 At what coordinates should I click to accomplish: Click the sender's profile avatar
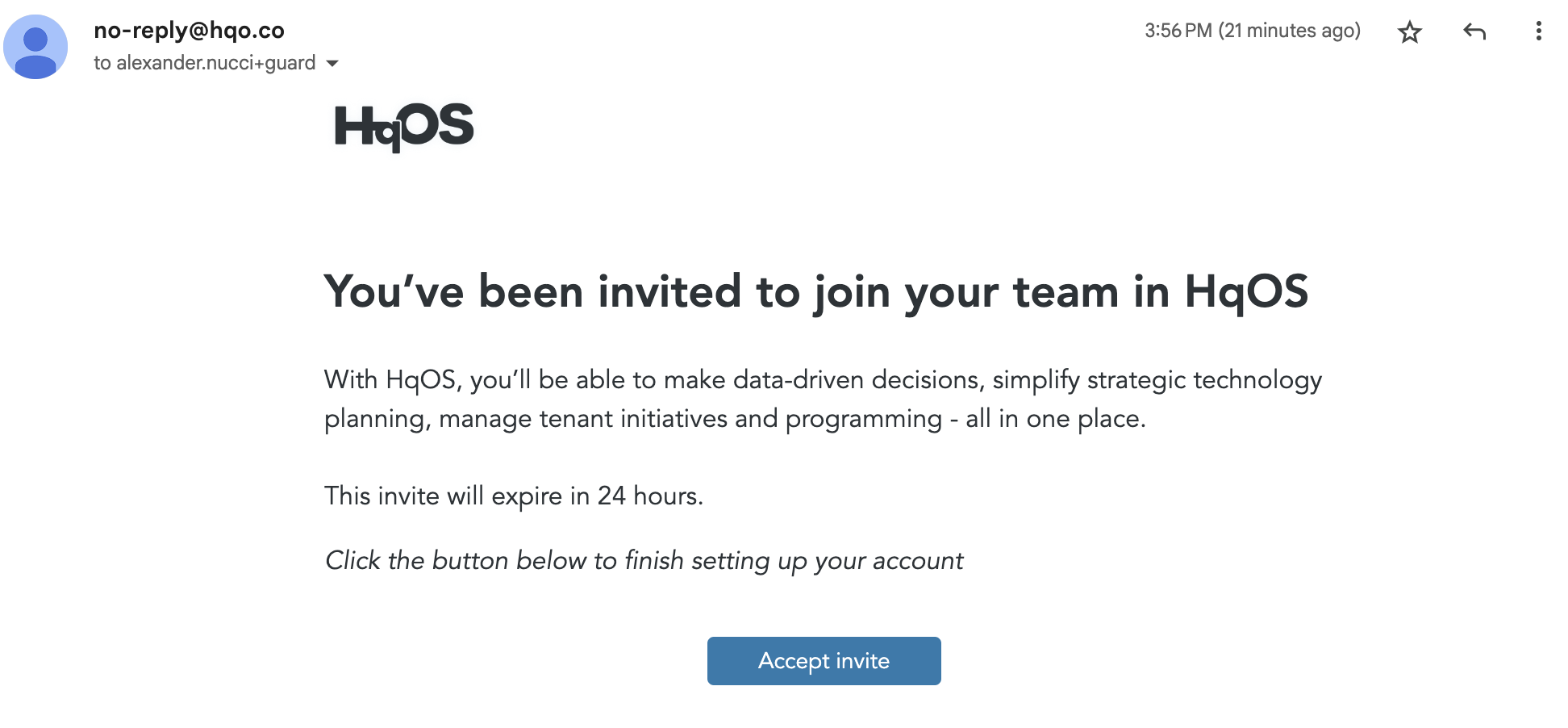(x=35, y=47)
